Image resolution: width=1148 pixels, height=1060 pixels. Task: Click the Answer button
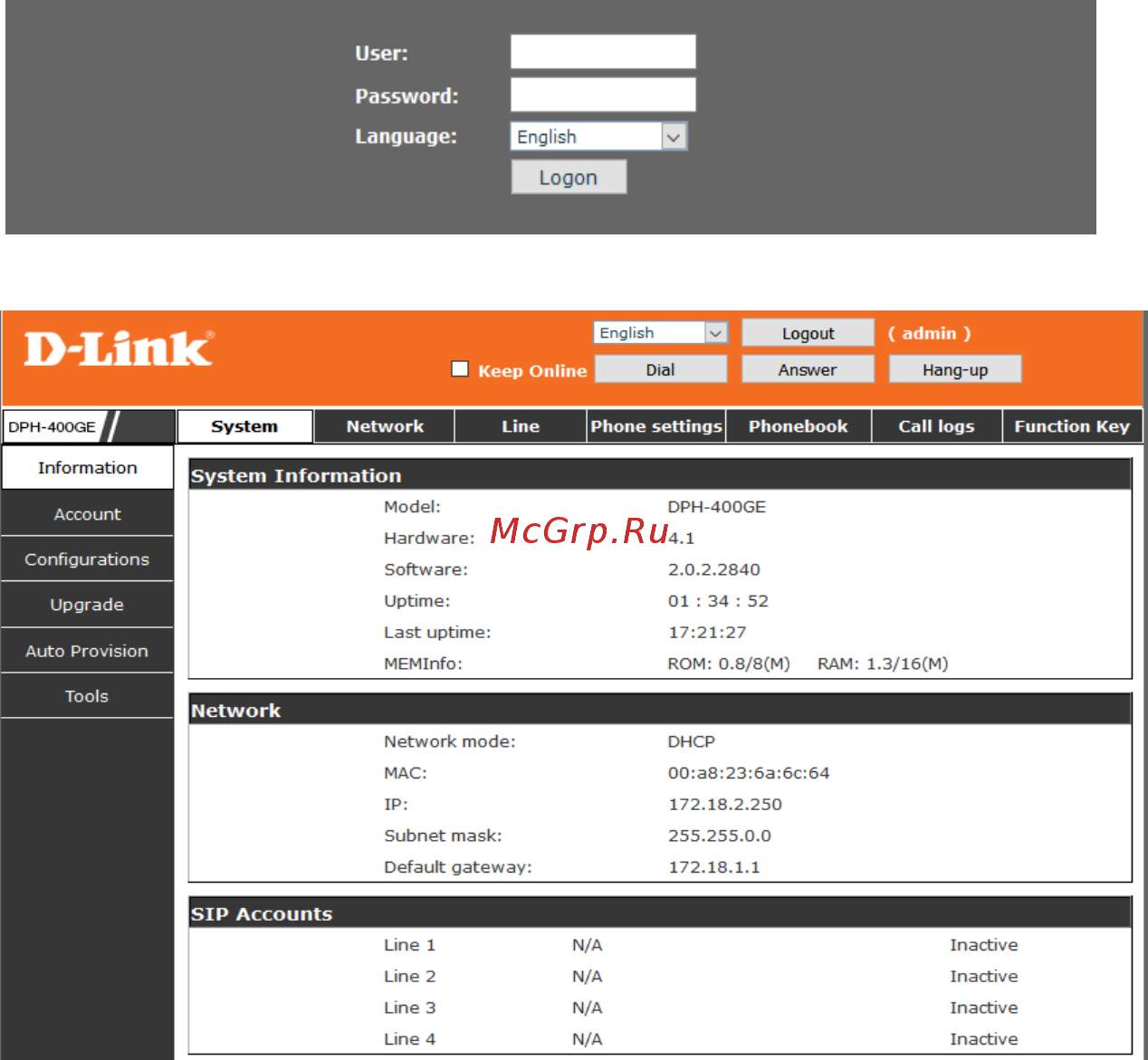click(808, 369)
